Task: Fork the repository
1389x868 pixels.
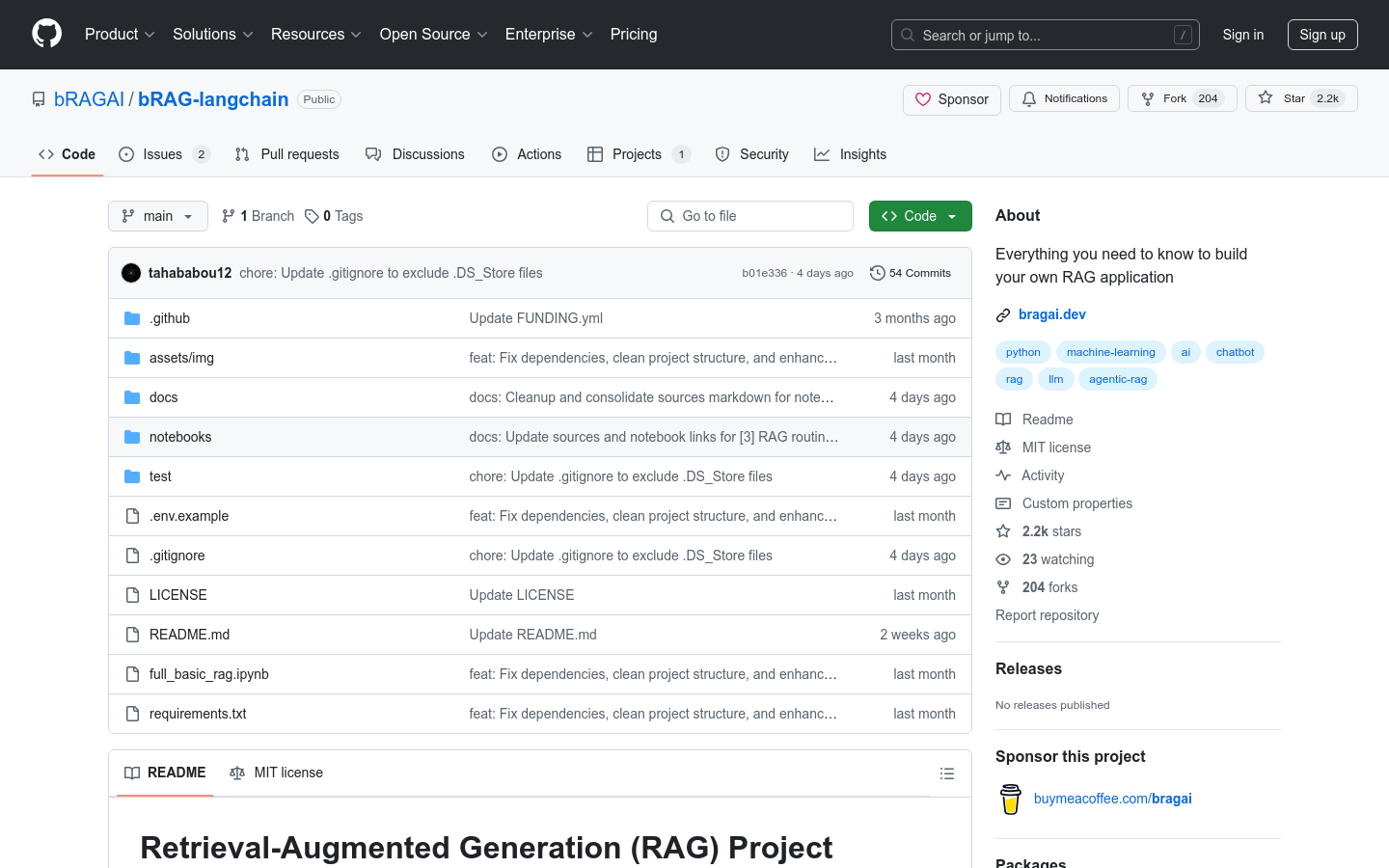Action: click(1182, 98)
